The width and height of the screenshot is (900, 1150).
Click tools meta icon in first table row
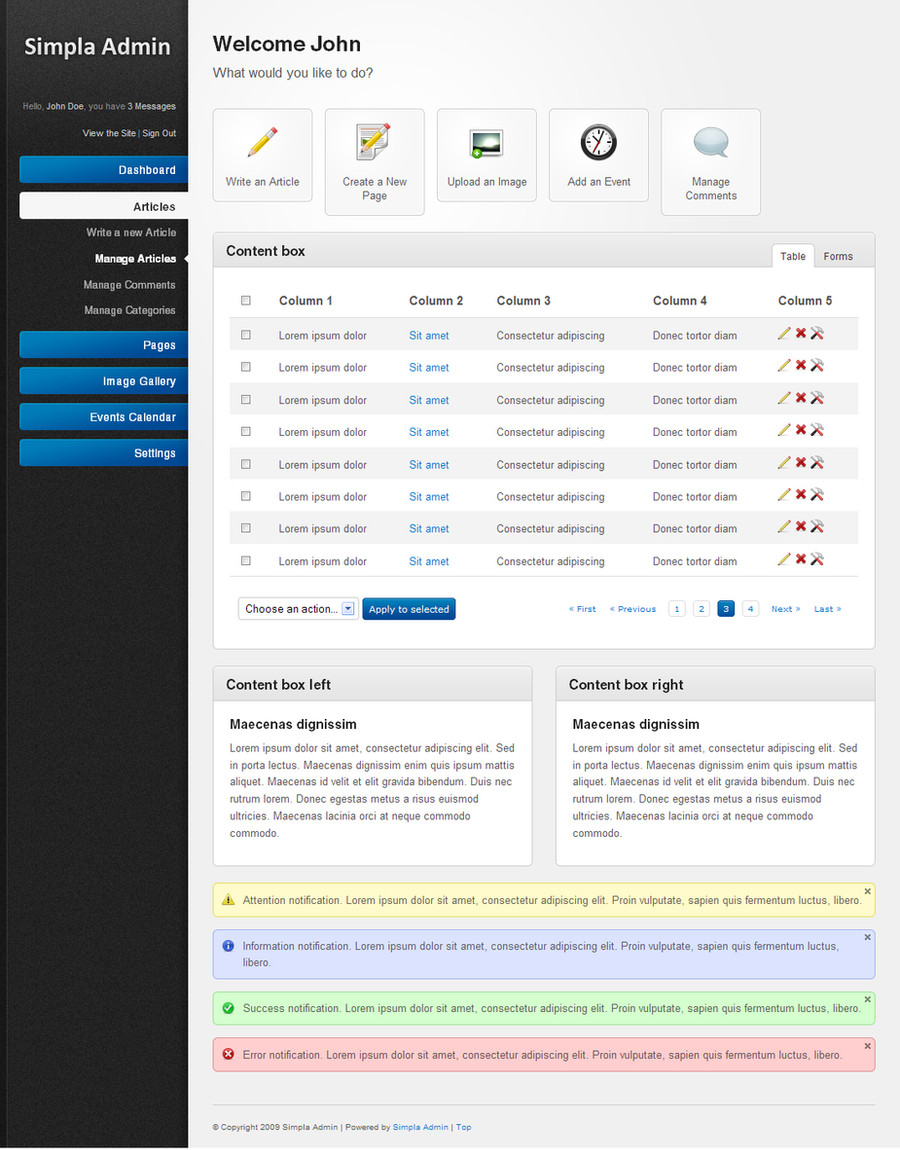(817, 333)
